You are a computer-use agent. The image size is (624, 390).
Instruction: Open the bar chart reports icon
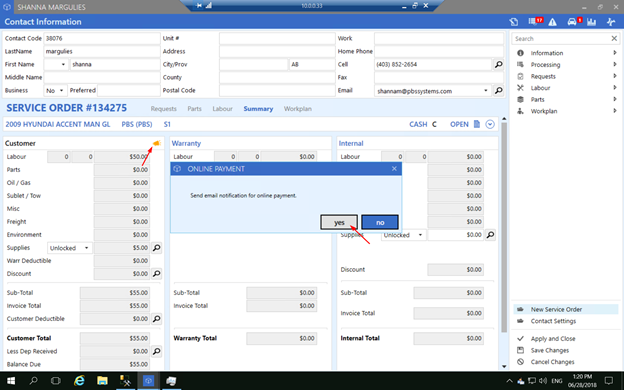coord(591,22)
